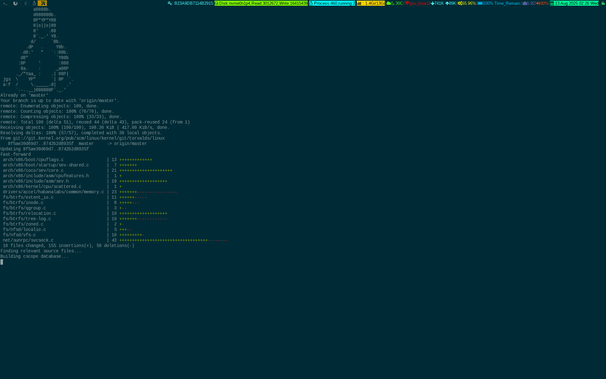Screen dimensions: 606x379
Task: Click arch/x86/include/asm/cpufeatures.h file name
Action: tap(46, 176)
